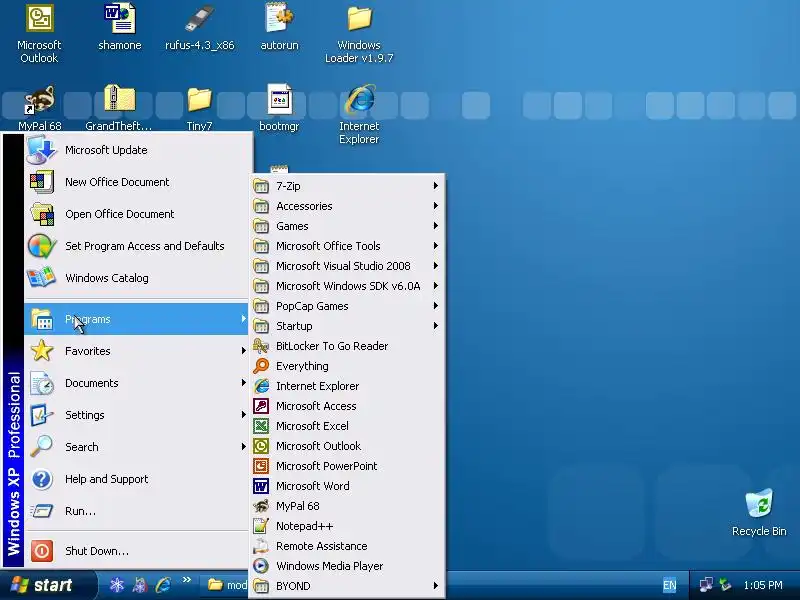This screenshot has width=800, height=600.
Task: Expand the 7-Zip submenu arrow
Action: [436, 186]
